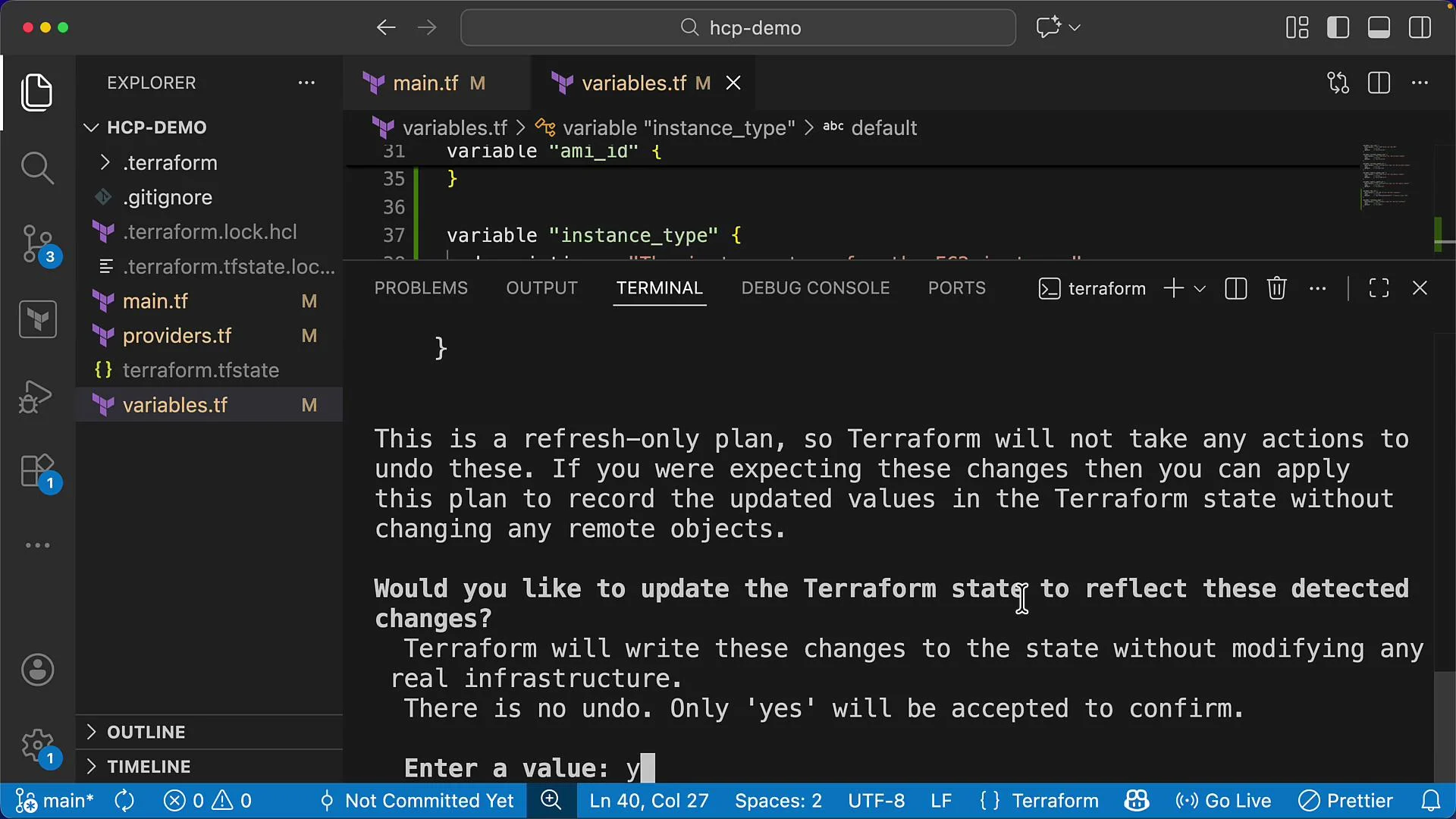Screen dimensions: 1456x819
Task: Go back using the navigation arrow
Action: 386,28
